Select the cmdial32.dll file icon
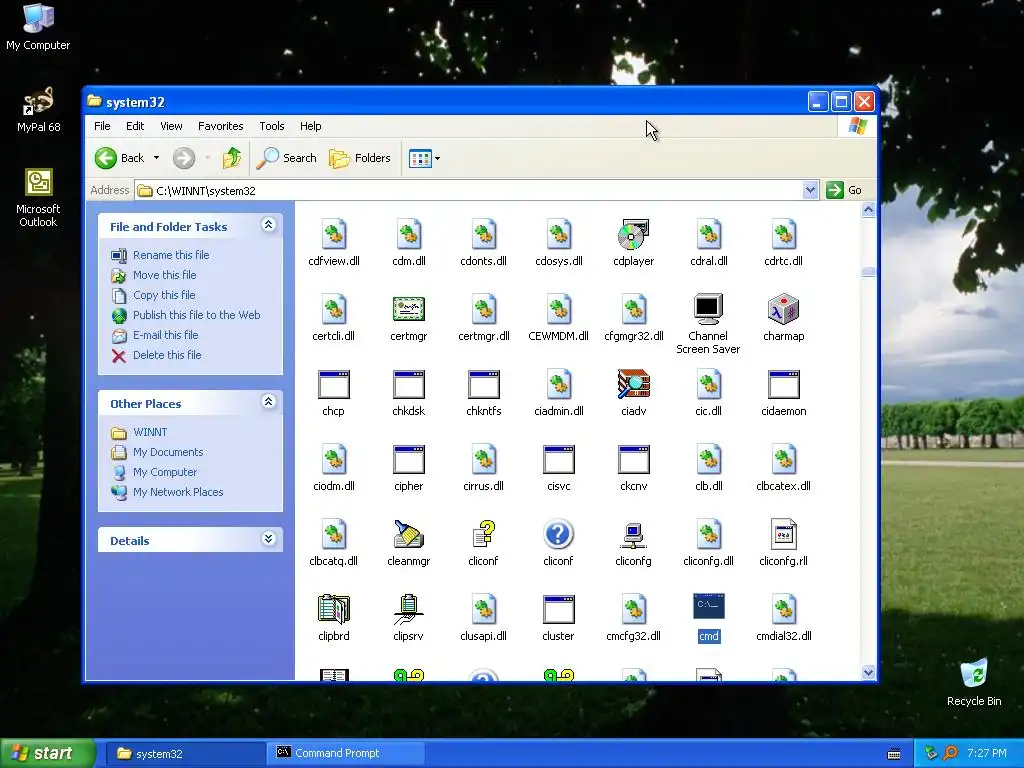 (783, 609)
